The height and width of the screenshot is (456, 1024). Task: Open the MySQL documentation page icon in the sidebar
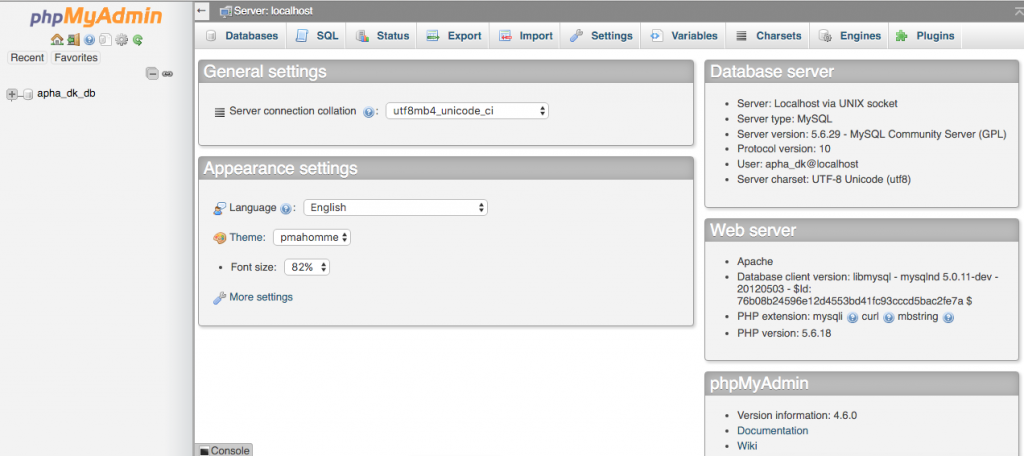click(105, 40)
